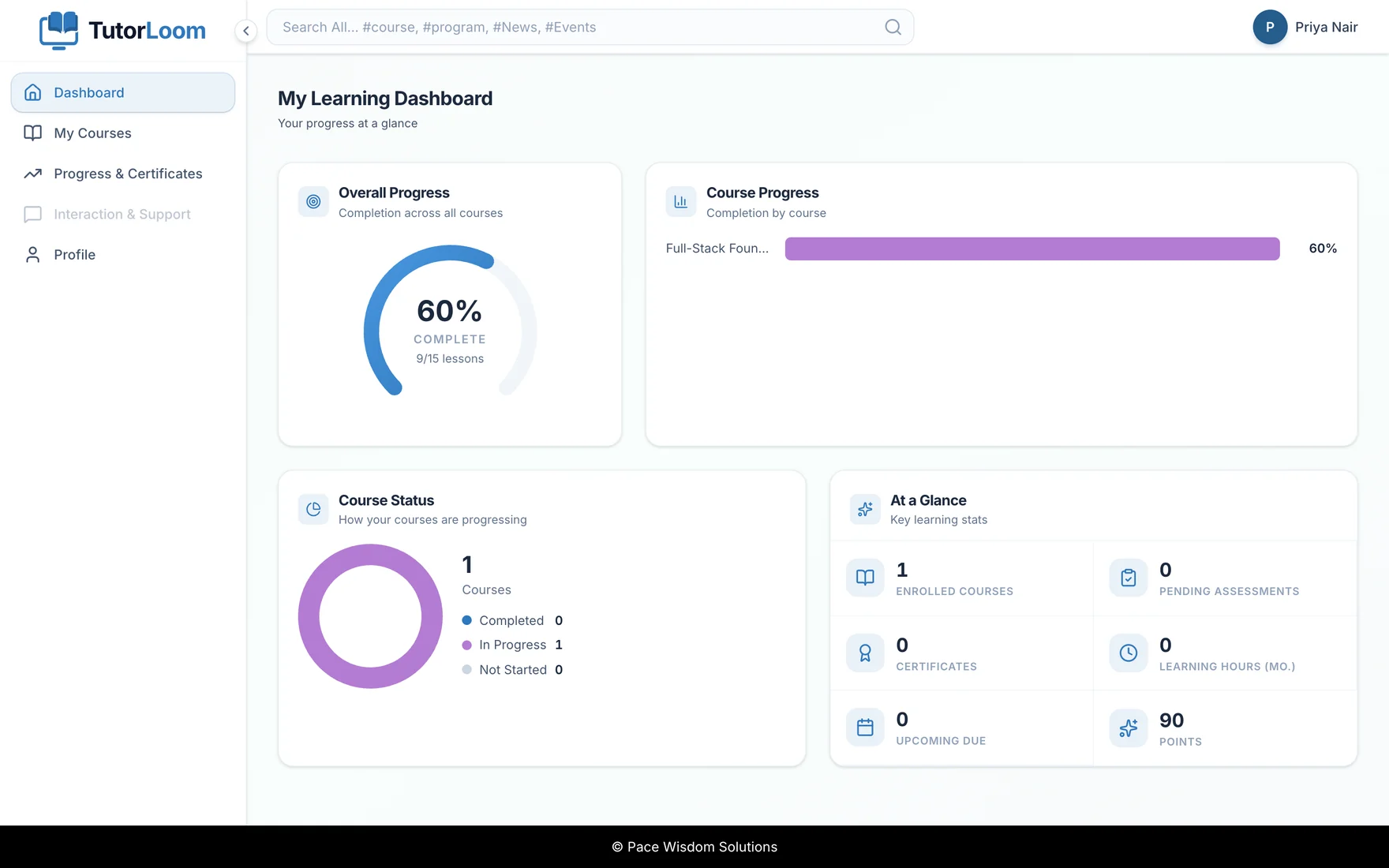Click the Not Started legend entry
The image size is (1389, 868).
(512, 670)
